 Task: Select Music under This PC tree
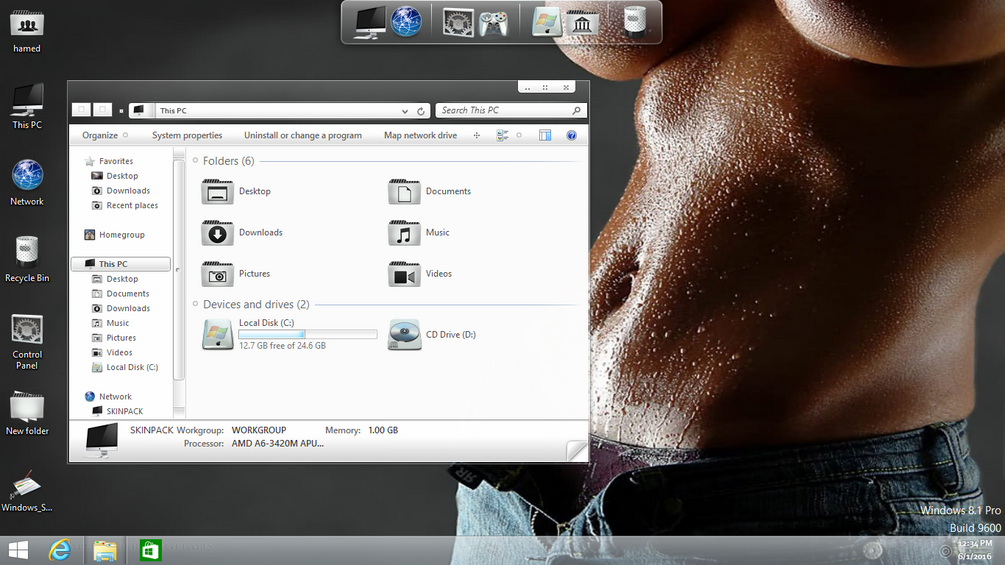point(117,323)
